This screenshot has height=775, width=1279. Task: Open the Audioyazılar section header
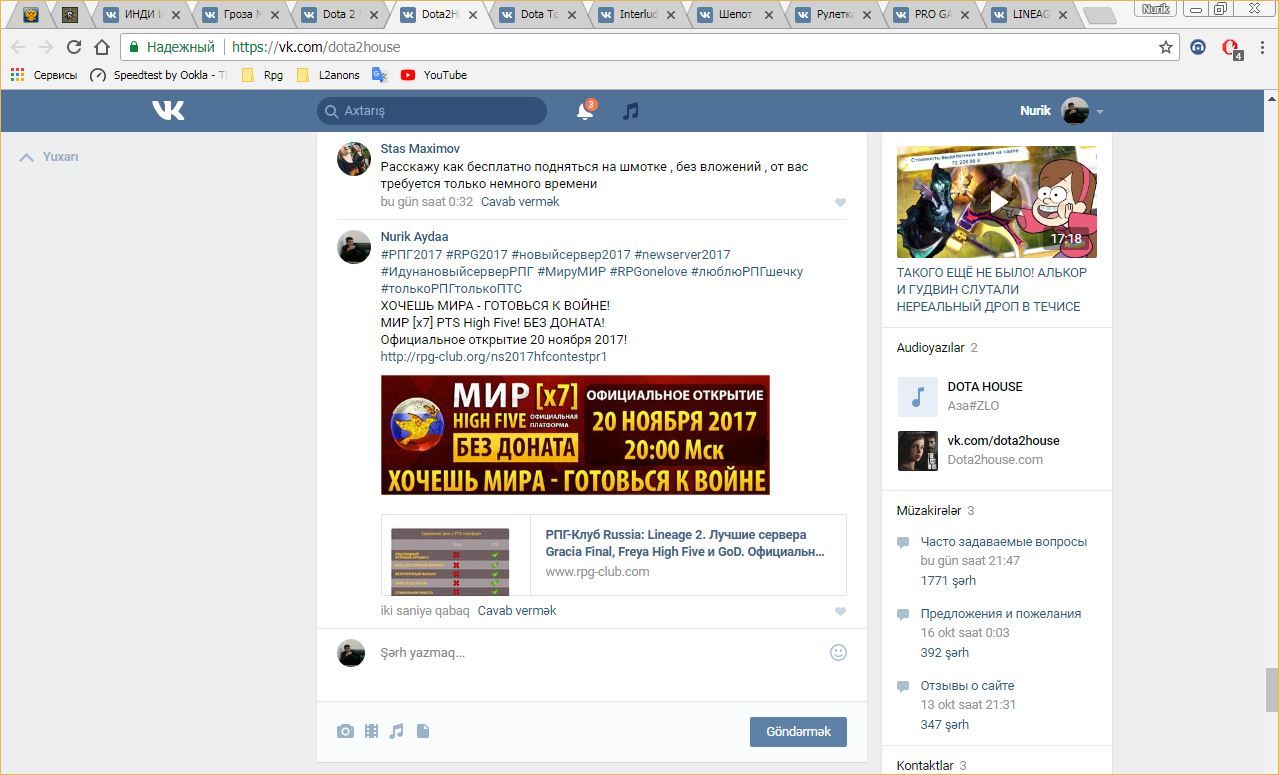pos(930,348)
